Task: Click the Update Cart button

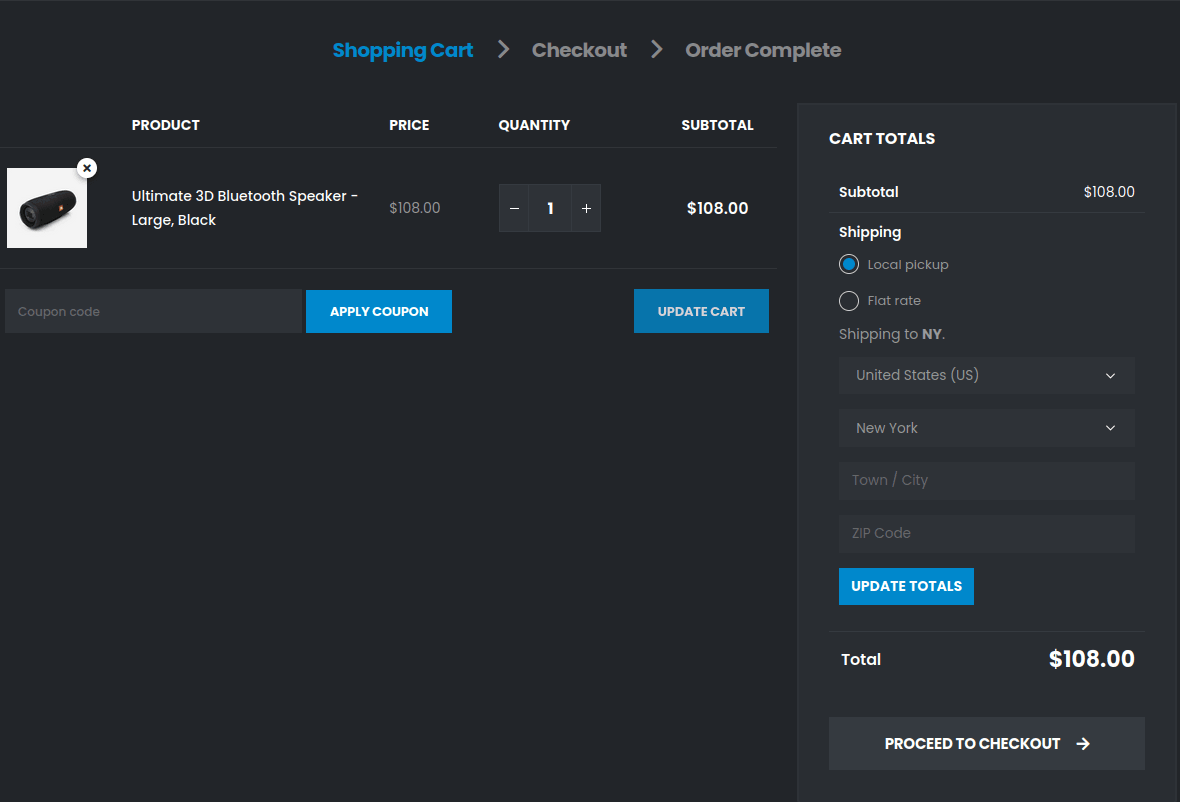Action: 701,311
